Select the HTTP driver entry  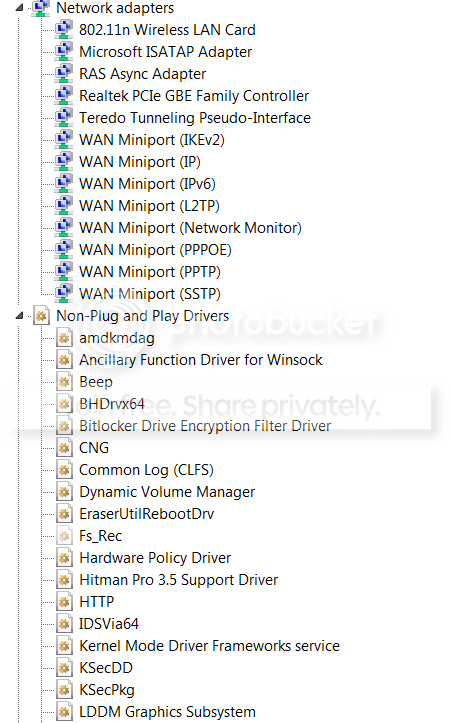click(x=96, y=602)
